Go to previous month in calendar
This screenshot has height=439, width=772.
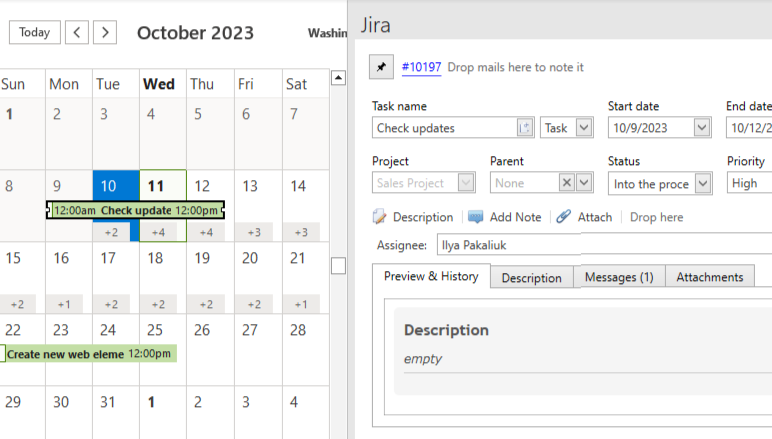click(x=77, y=32)
